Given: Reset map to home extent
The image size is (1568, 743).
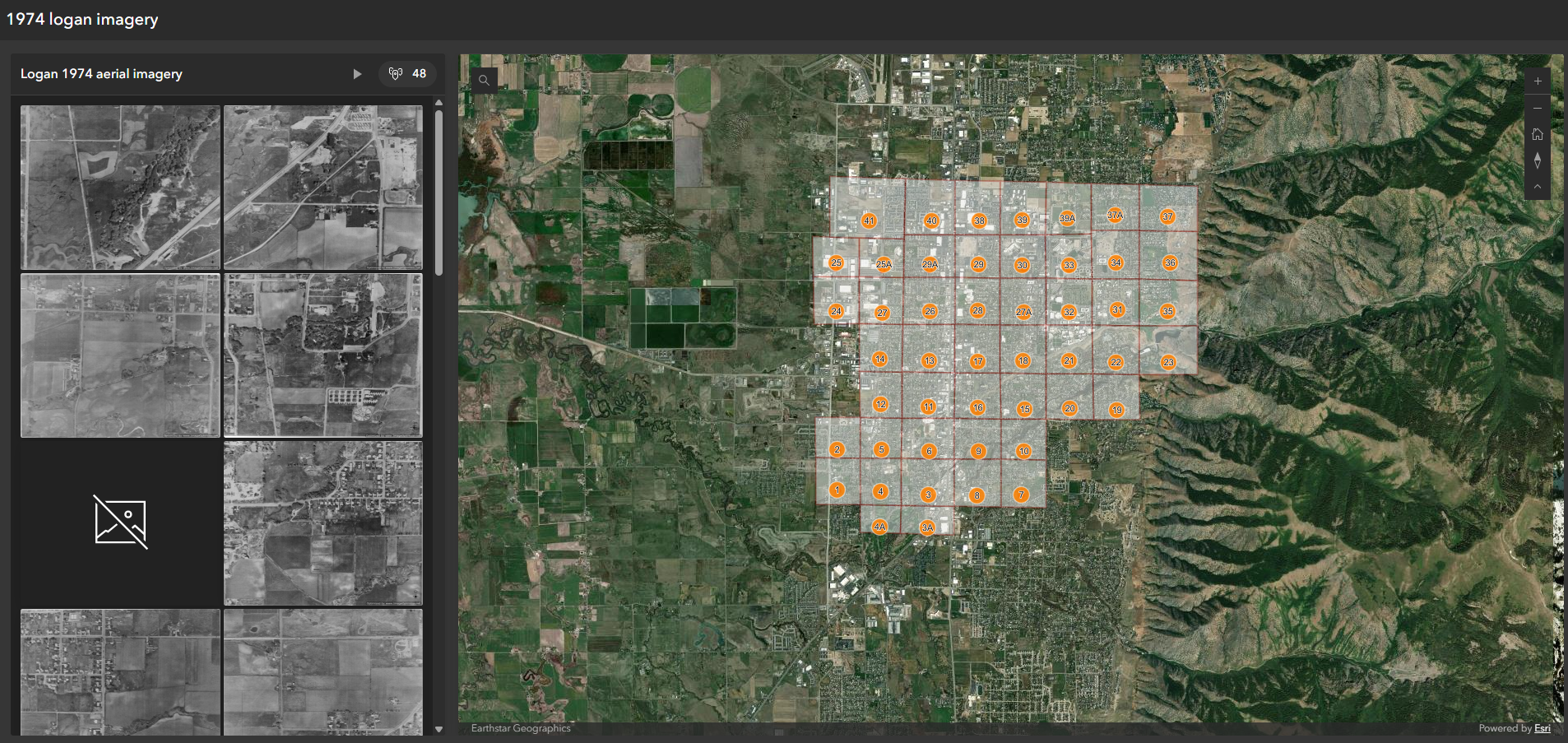Looking at the screenshot, I should click(1537, 134).
